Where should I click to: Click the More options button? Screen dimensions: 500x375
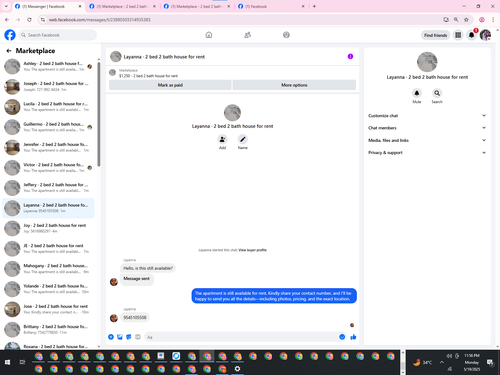(294, 85)
